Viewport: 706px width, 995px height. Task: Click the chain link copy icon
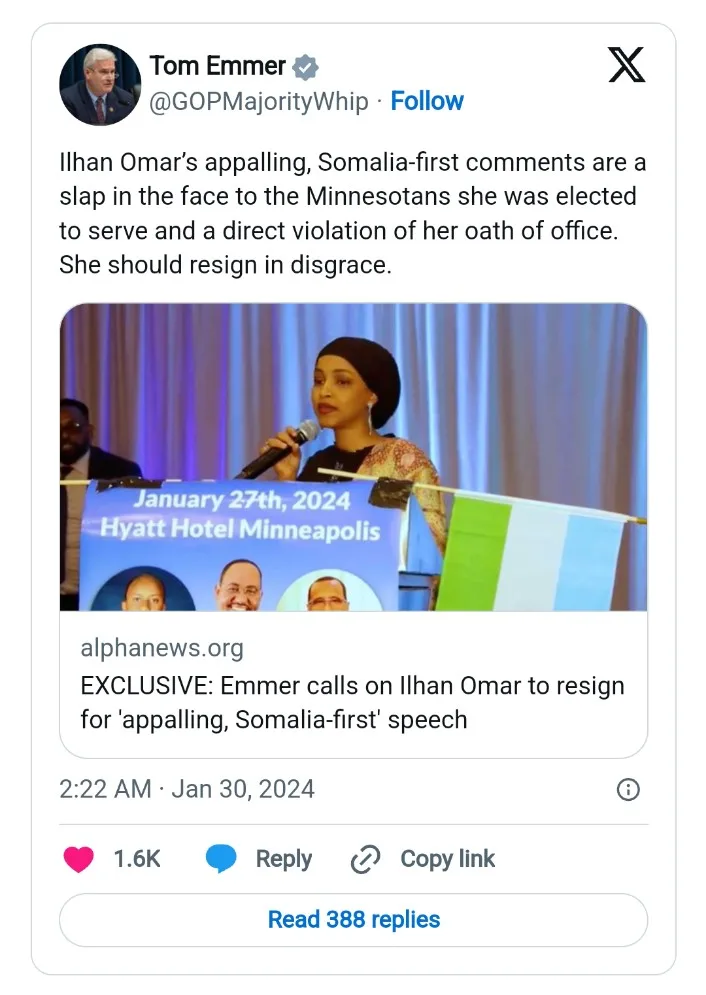(365, 859)
